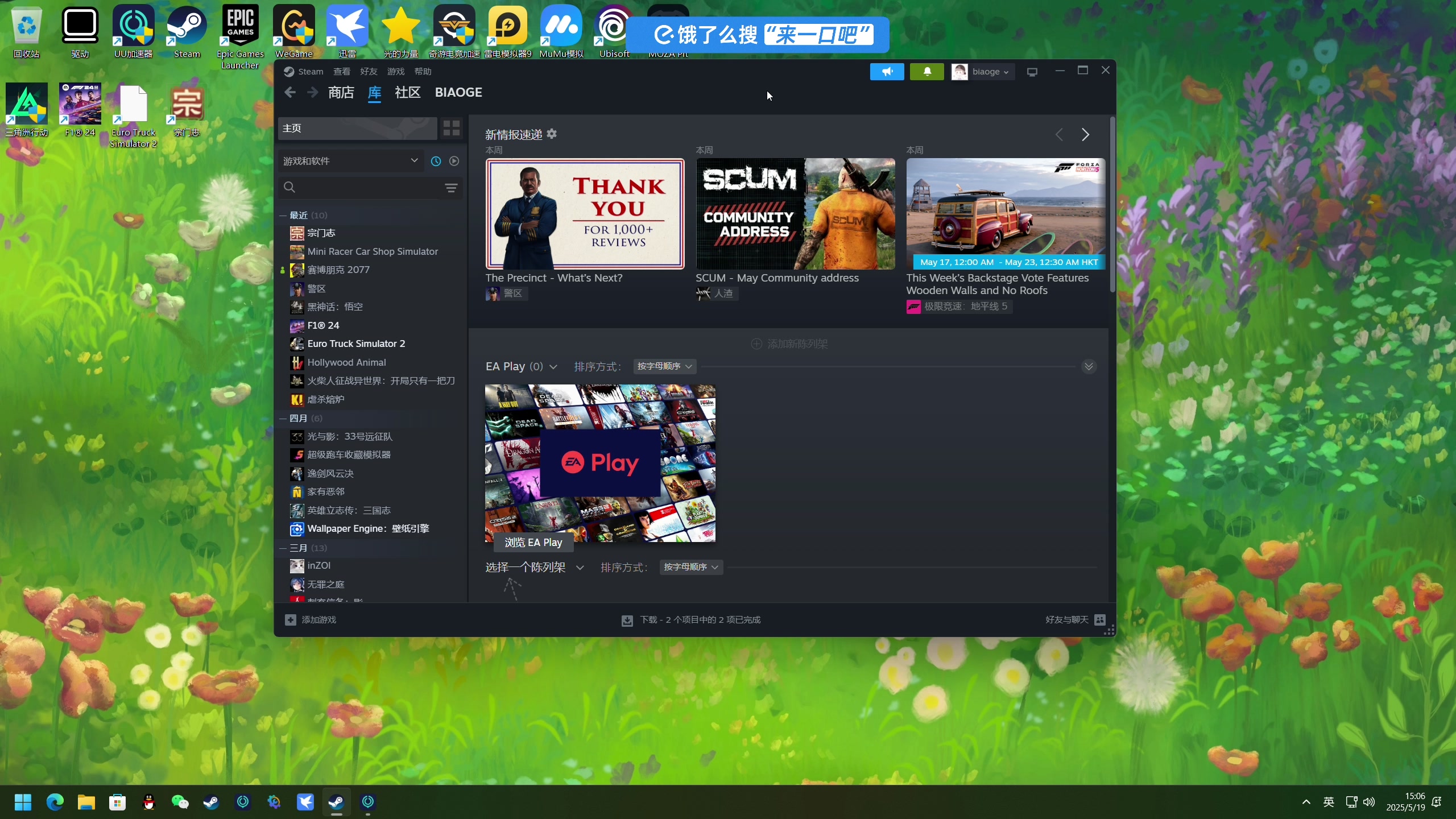
Task: Switch to the 商店 tab
Action: point(341,92)
